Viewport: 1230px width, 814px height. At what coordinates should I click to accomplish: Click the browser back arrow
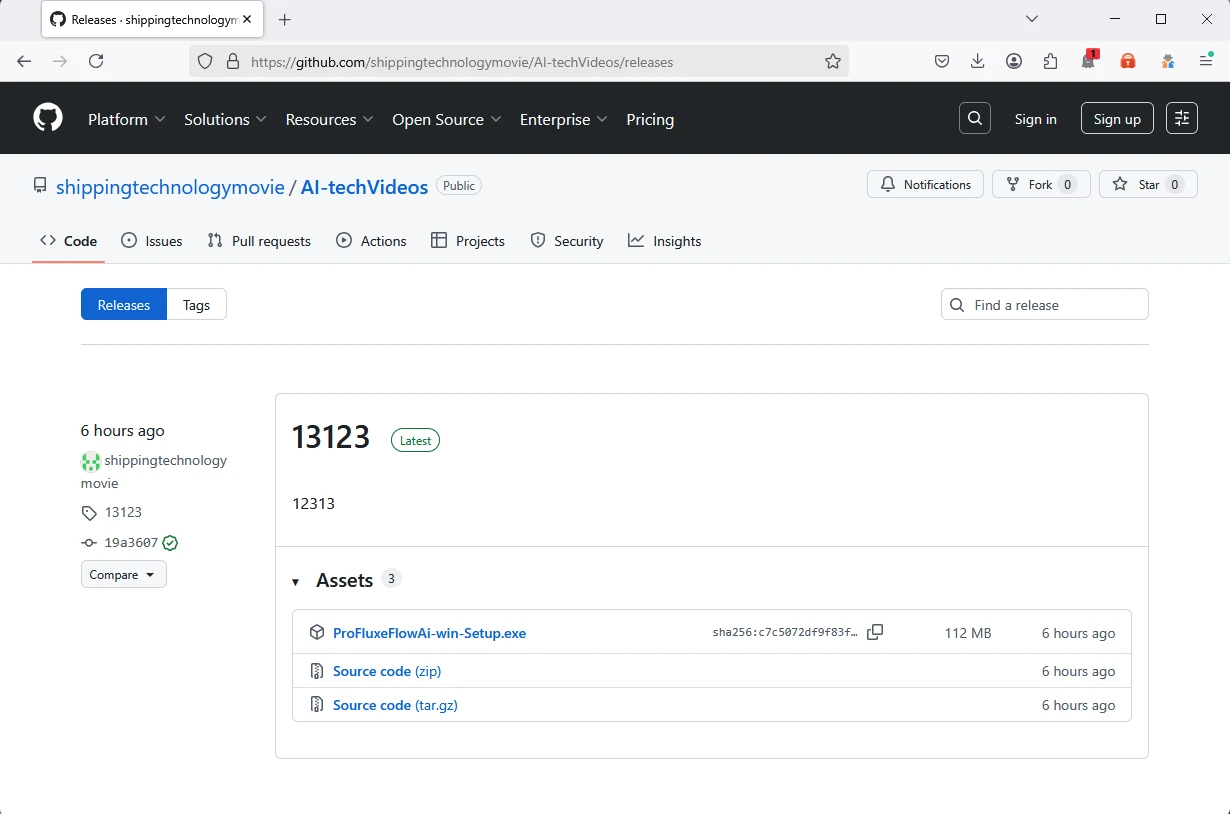[24, 61]
